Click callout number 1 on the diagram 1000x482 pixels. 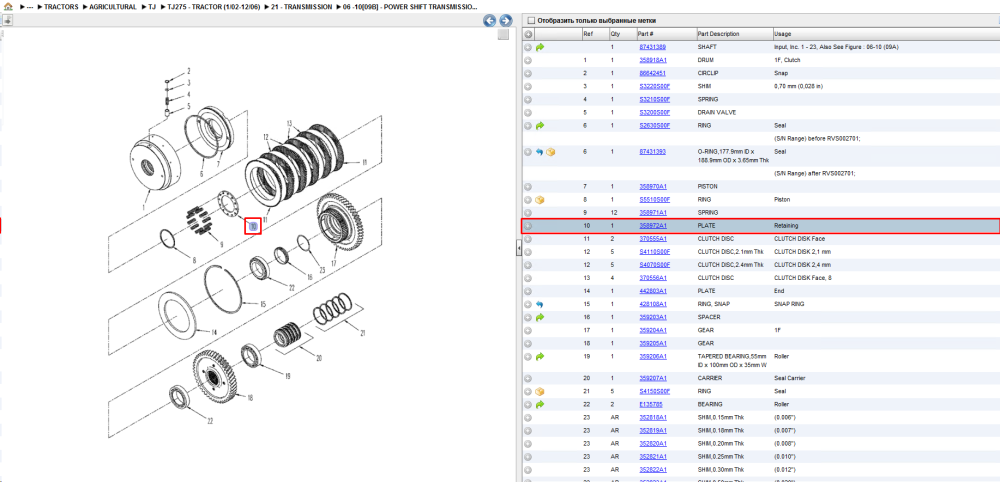pos(144,208)
